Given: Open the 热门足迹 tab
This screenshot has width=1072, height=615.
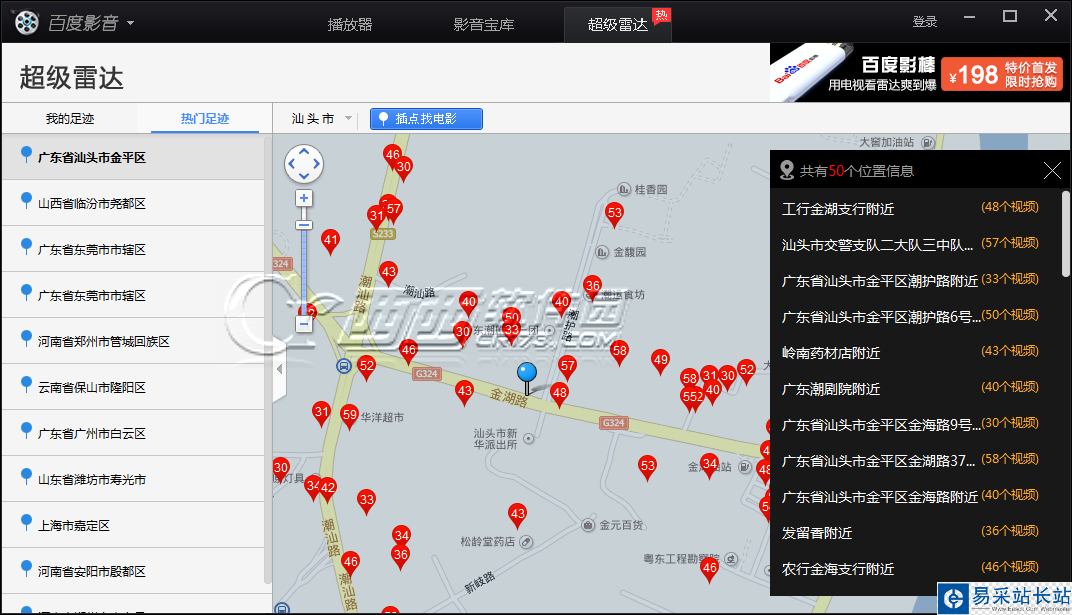Looking at the screenshot, I should coord(204,118).
